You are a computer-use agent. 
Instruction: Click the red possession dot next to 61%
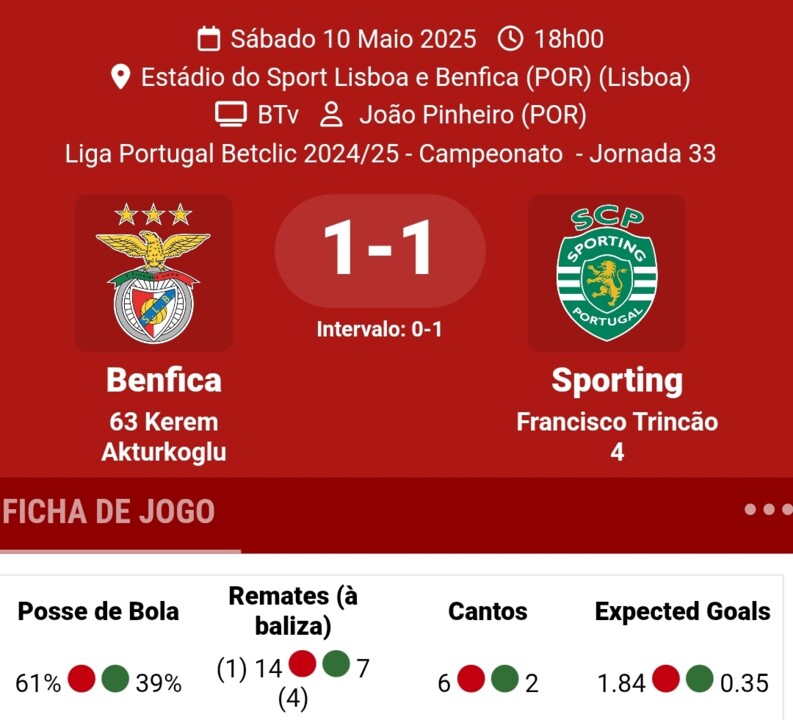click(83, 681)
